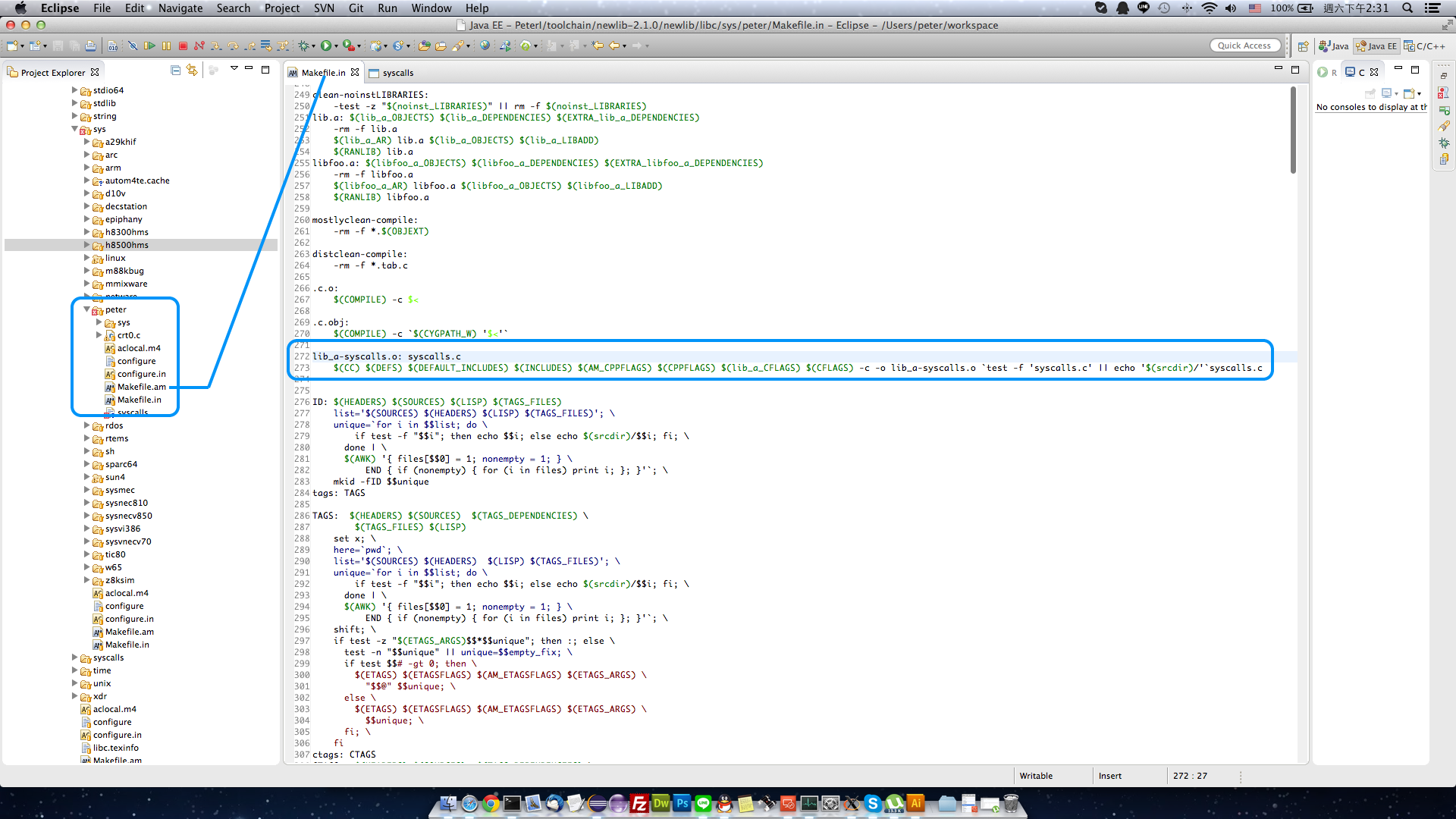Click the red Terminate debug icon
This screenshot has width=1456, height=819.
pos(183,46)
